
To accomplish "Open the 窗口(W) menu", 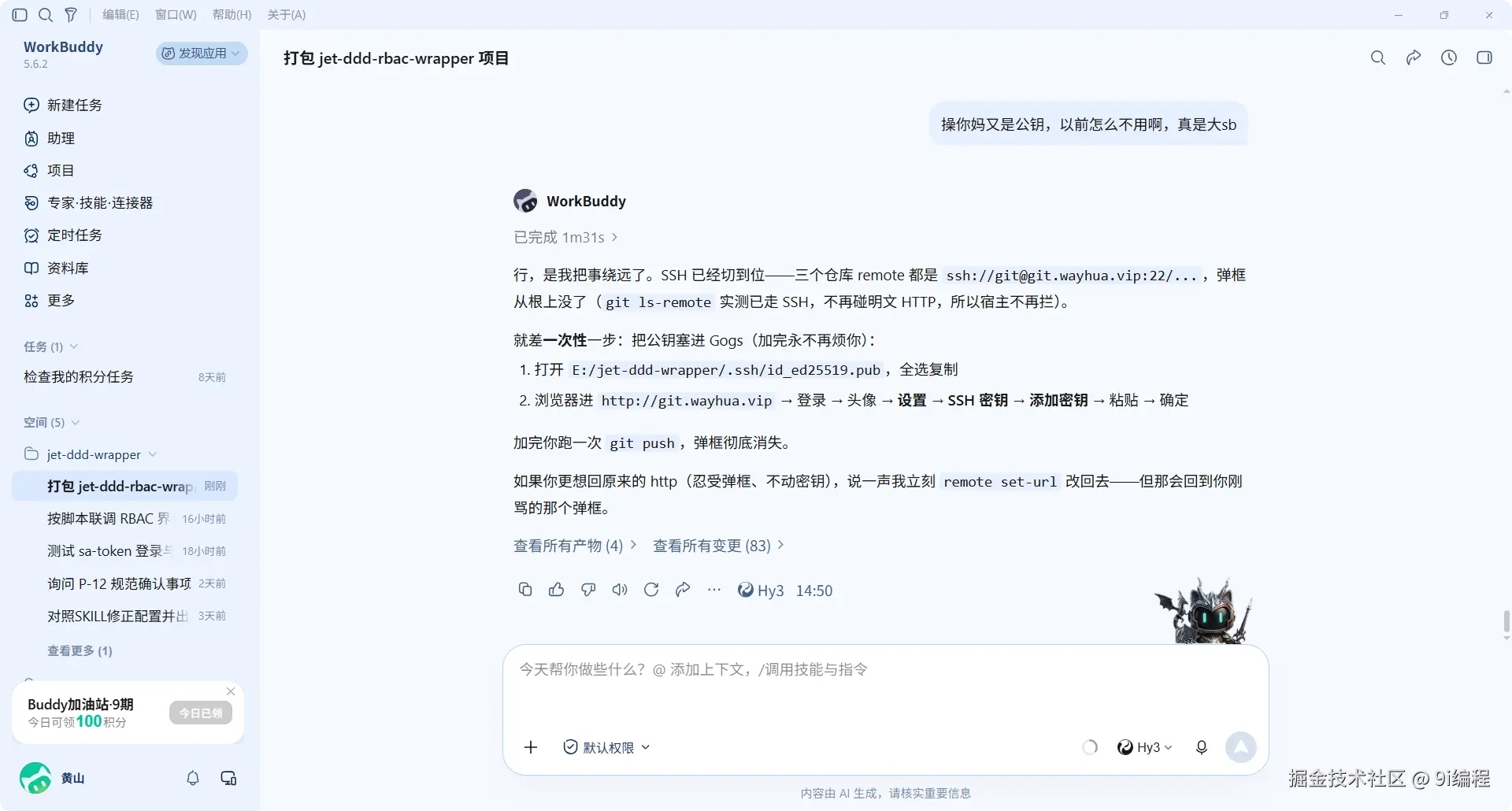I will 176,15.
